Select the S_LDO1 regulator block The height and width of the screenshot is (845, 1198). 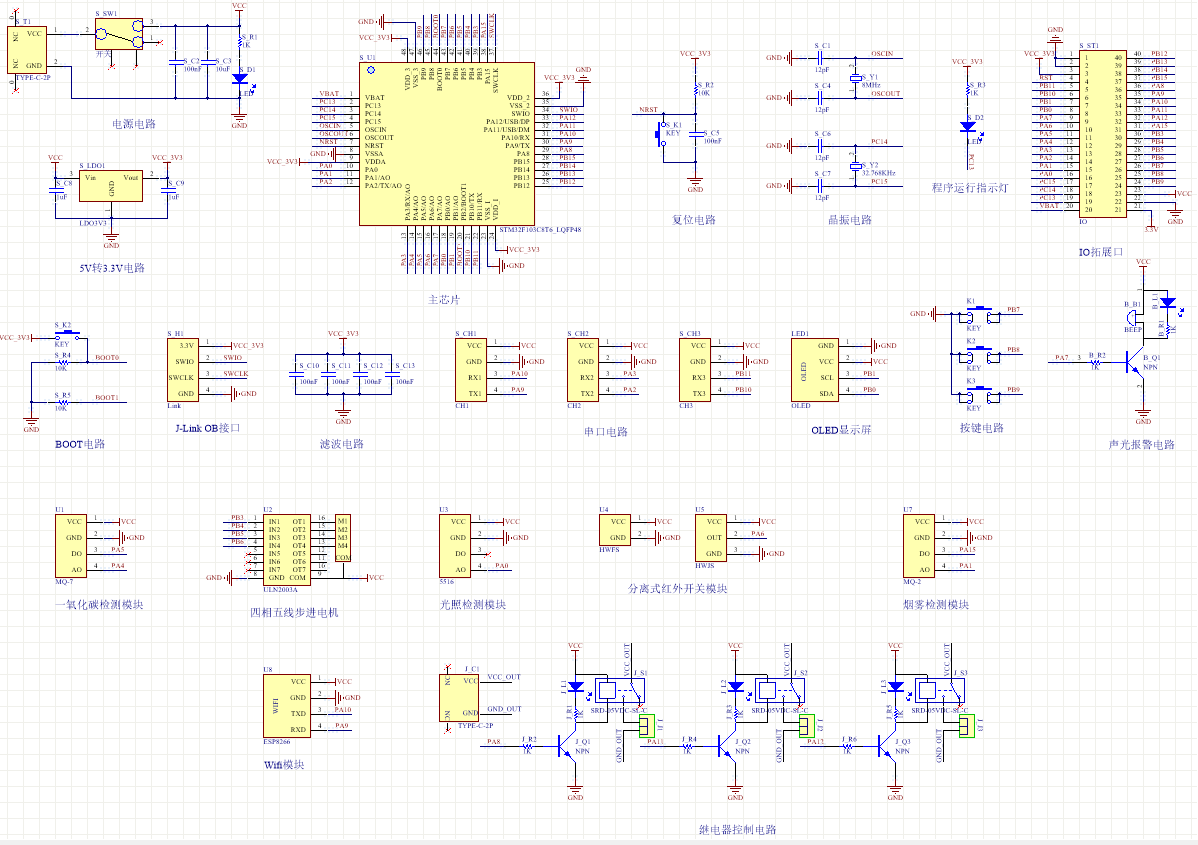[x=111, y=186]
